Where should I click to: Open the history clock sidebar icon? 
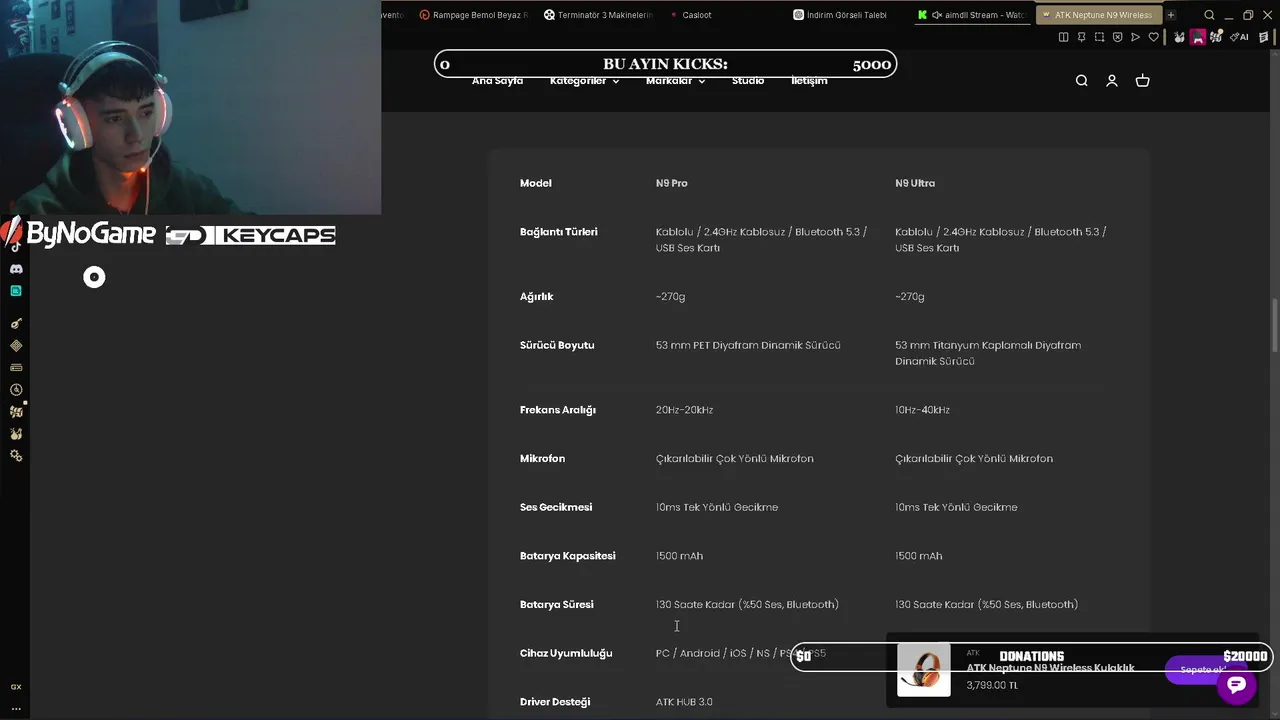pos(16,390)
